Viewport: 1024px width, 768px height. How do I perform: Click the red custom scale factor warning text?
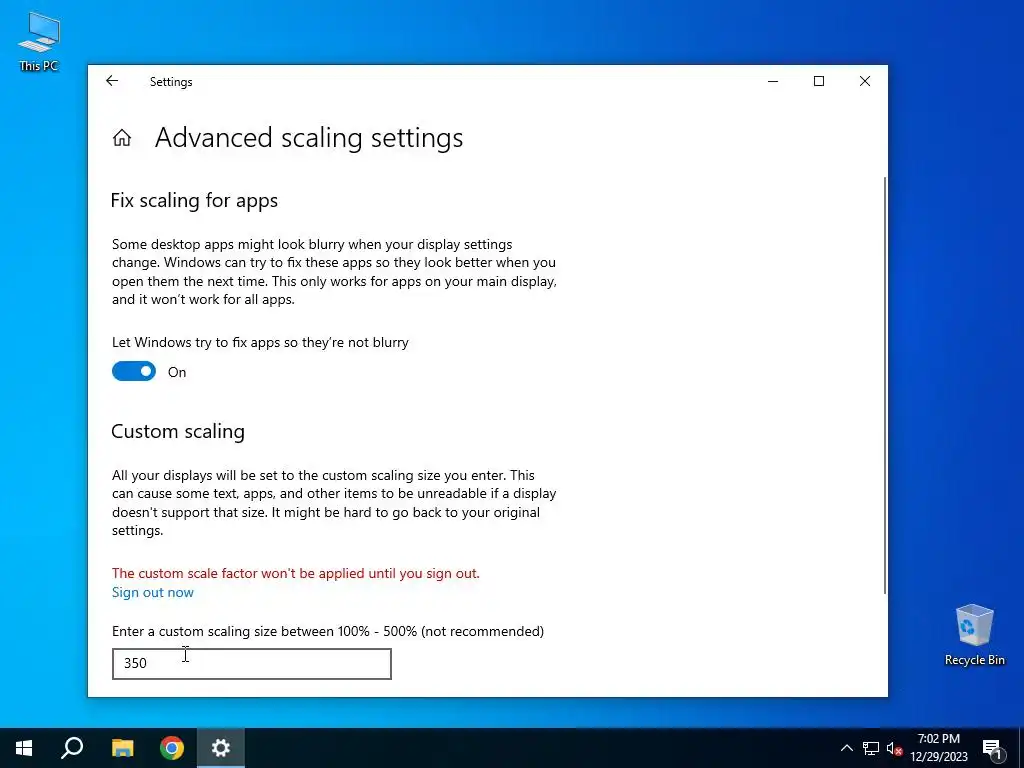click(x=296, y=573)
